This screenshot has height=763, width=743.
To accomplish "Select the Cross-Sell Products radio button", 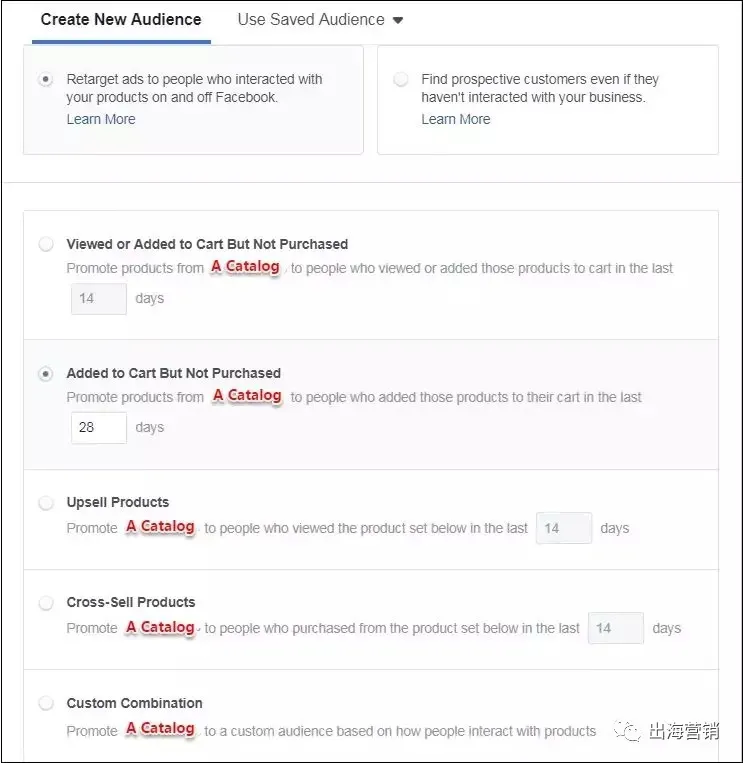I will coord(46,602).
